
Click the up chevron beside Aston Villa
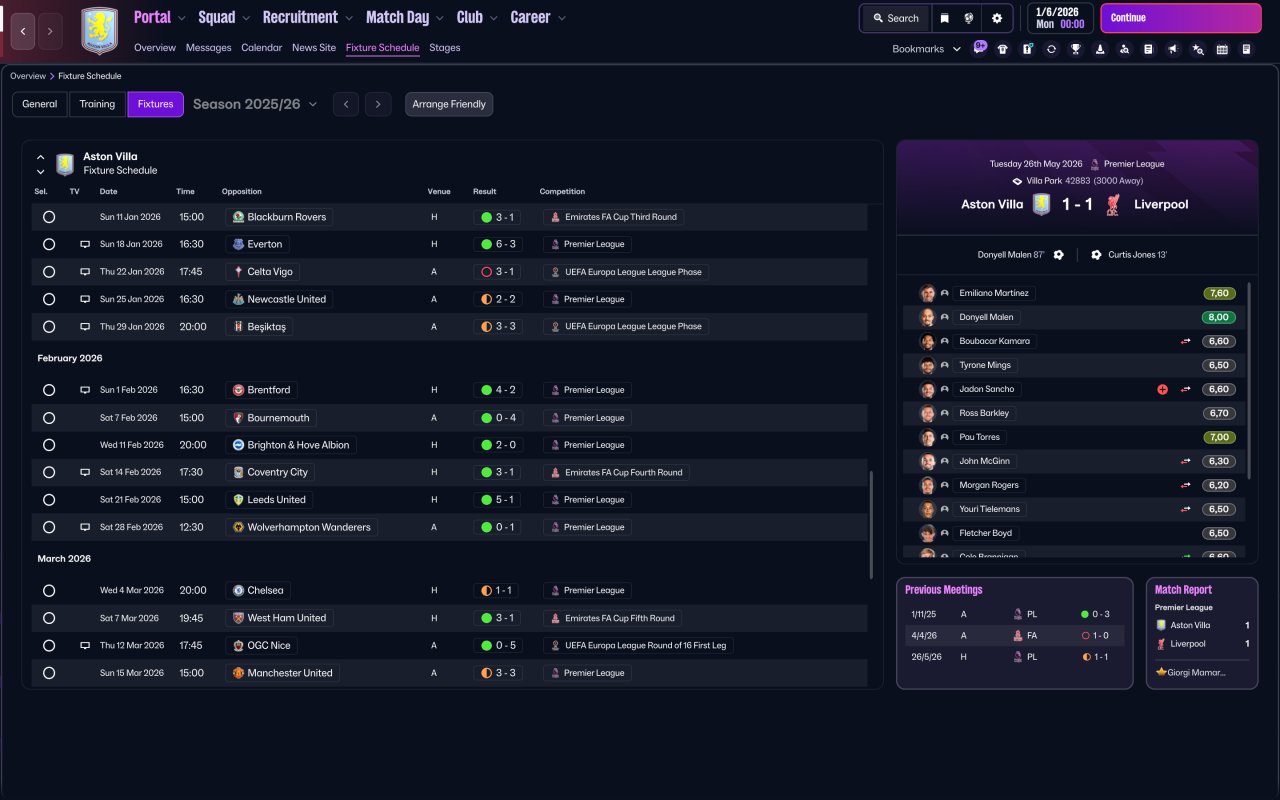coord(41,157)
